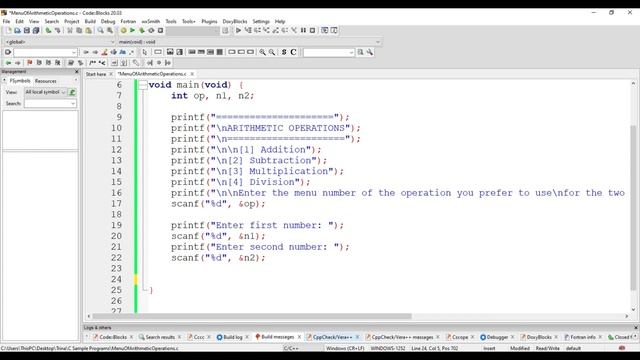This screenshot has width=640, height=360.
Task: Click the Open file toolbar icon
Action: point(18,31)
